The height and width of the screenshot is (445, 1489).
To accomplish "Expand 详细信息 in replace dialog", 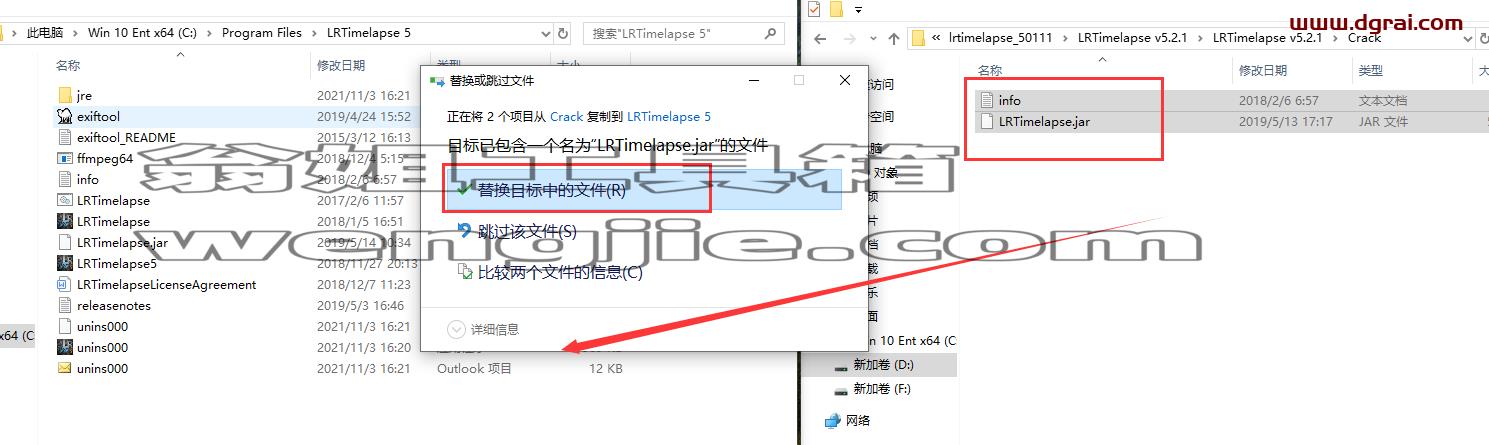I will [x=484, y=329].
